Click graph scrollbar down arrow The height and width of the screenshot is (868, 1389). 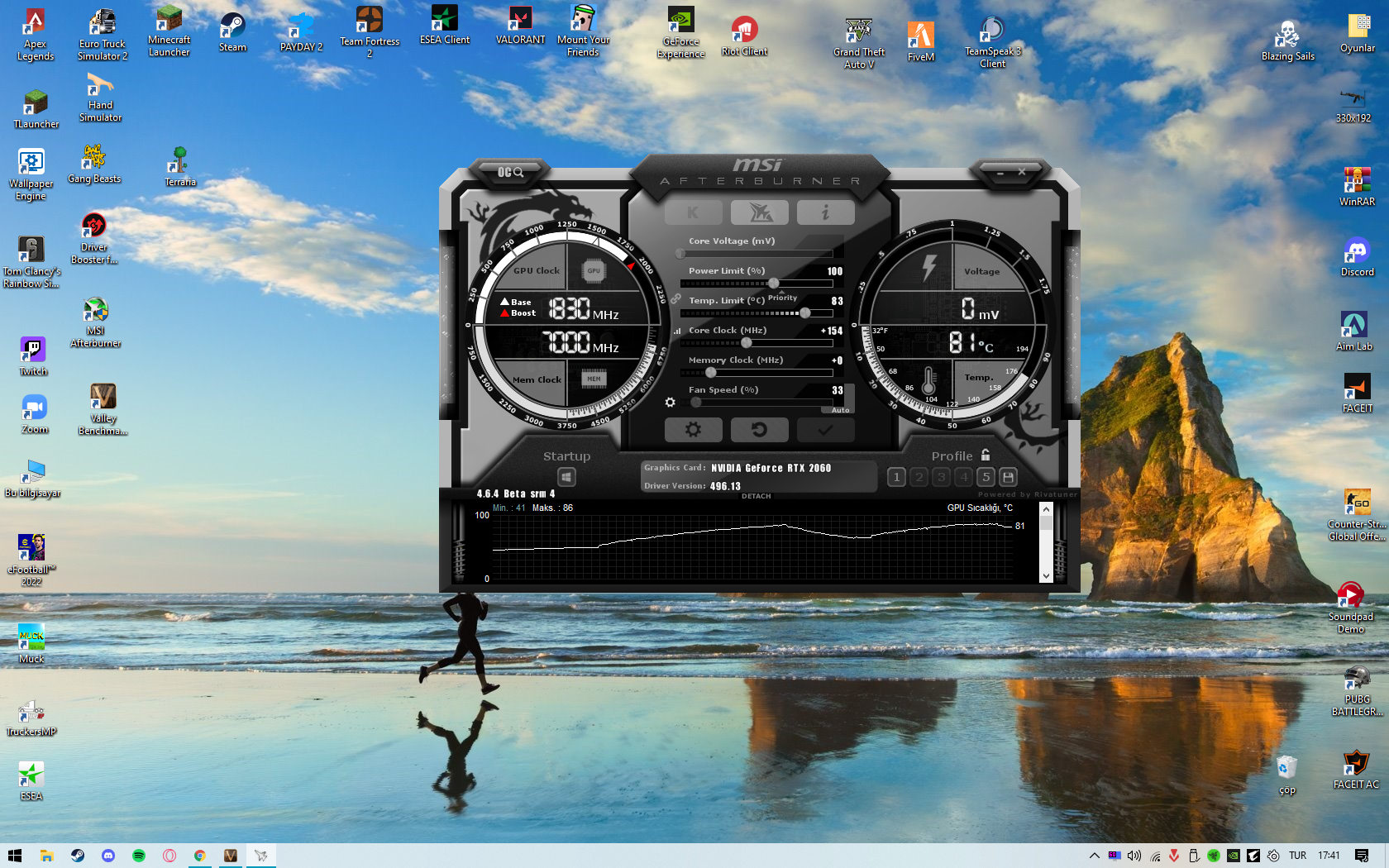pyautogui.click(x=1046, y=576)
